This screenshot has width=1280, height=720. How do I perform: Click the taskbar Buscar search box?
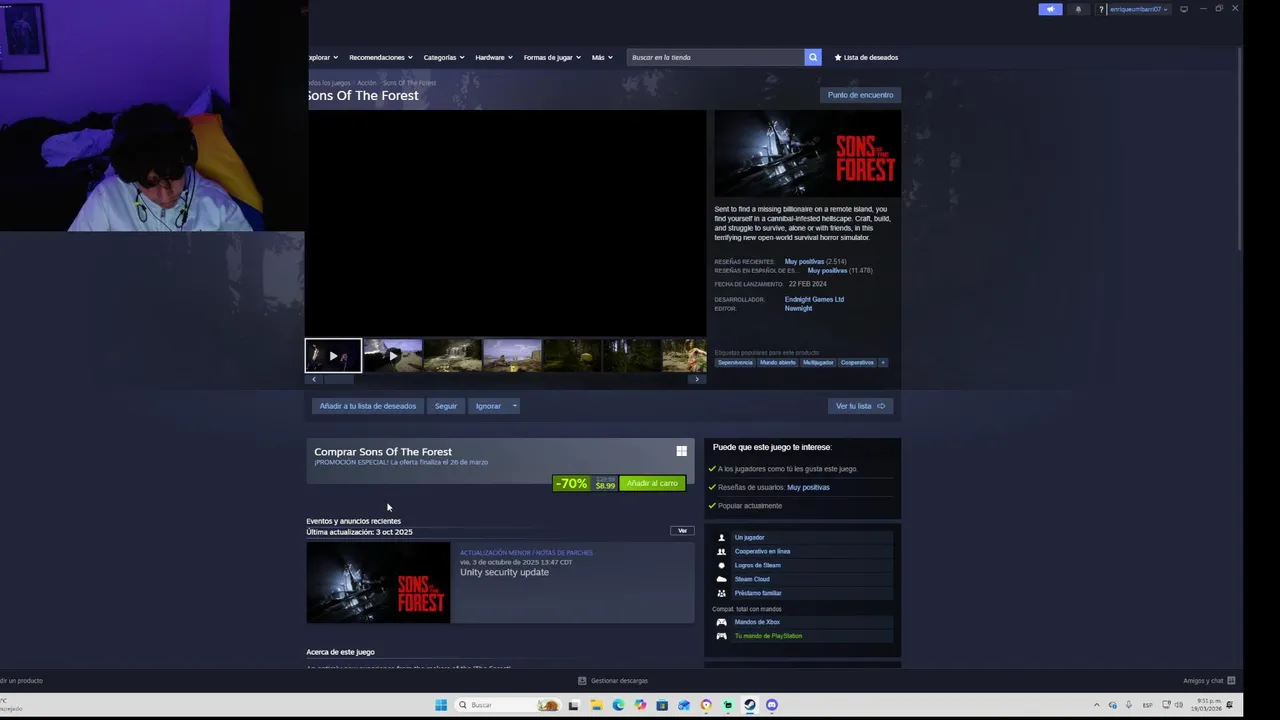[x=508, y=705]
